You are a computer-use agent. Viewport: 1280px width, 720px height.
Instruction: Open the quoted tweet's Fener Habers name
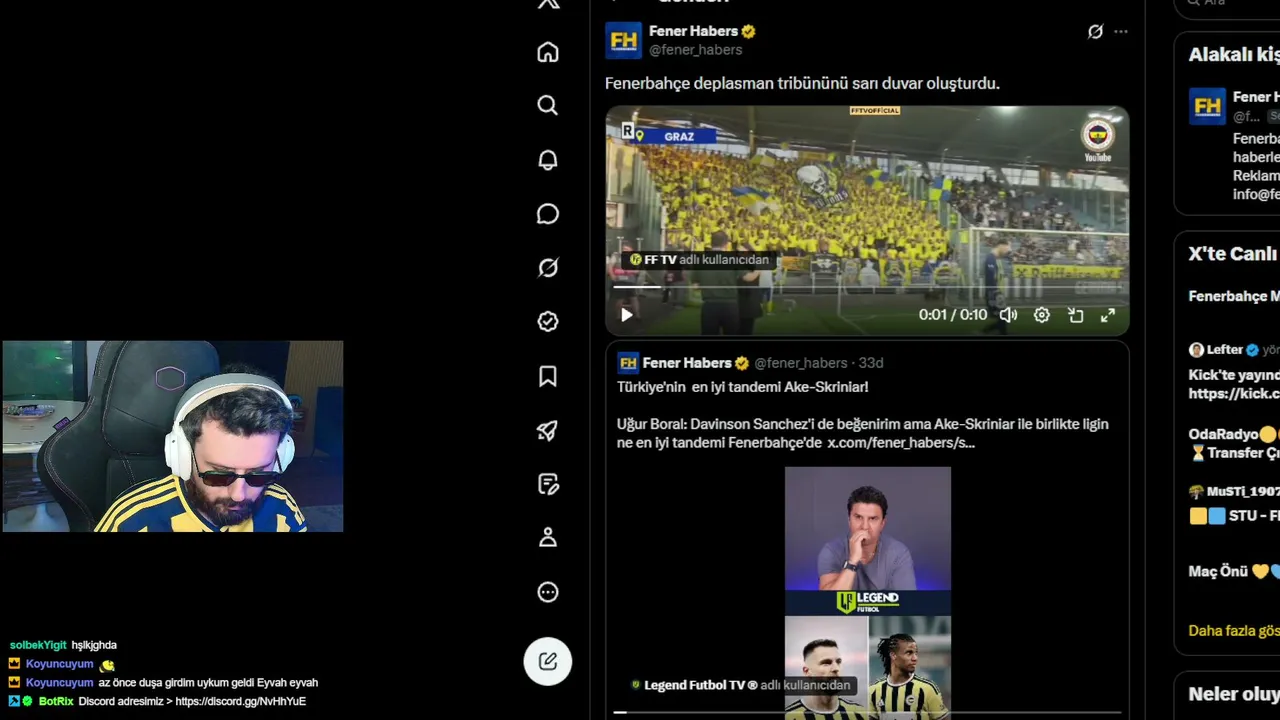[687, 363]
